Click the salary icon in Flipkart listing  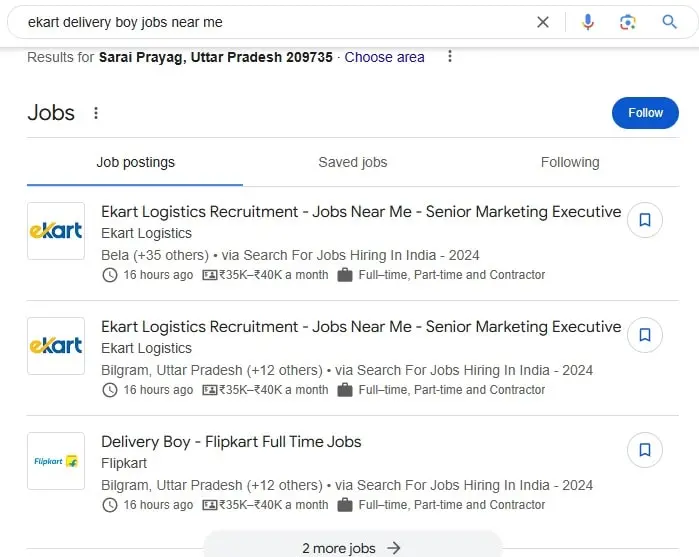[210, 505]
